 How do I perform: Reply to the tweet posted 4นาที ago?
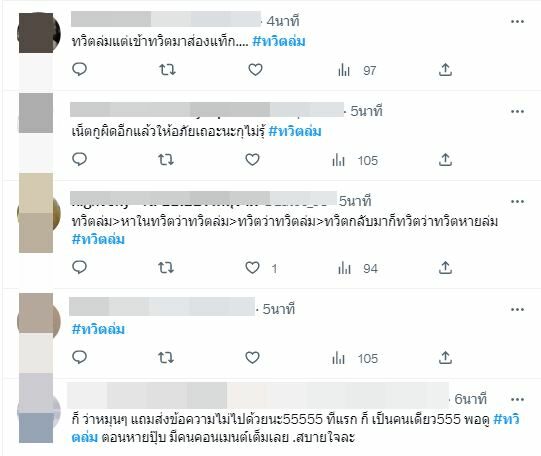79,69
